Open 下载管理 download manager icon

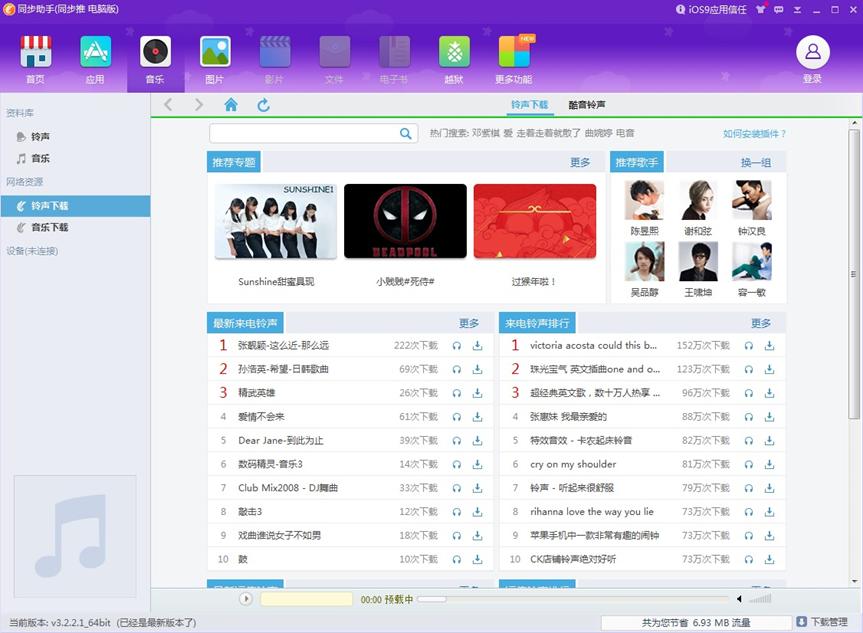pos(802,622)
